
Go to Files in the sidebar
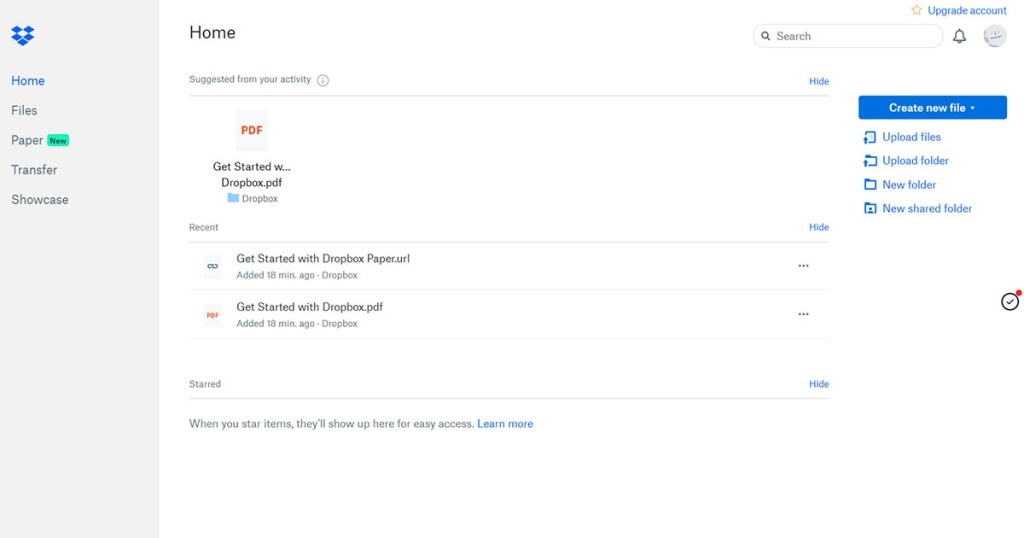coord(24,110)
